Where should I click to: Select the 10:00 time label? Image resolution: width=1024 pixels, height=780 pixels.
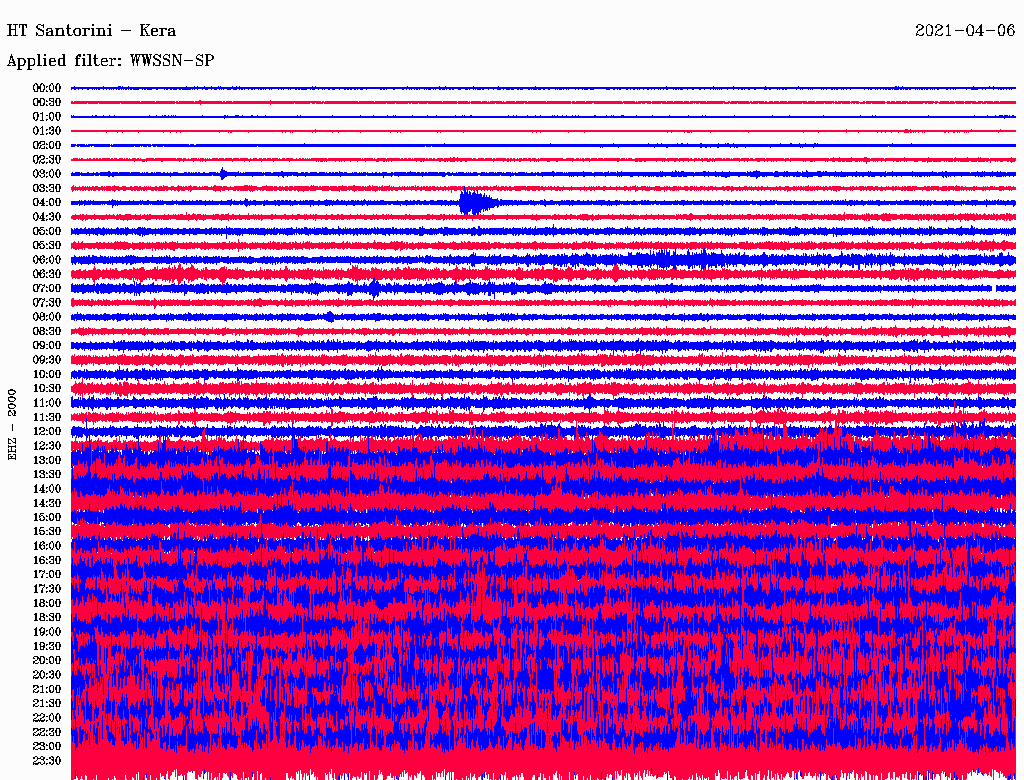(47, 374)
